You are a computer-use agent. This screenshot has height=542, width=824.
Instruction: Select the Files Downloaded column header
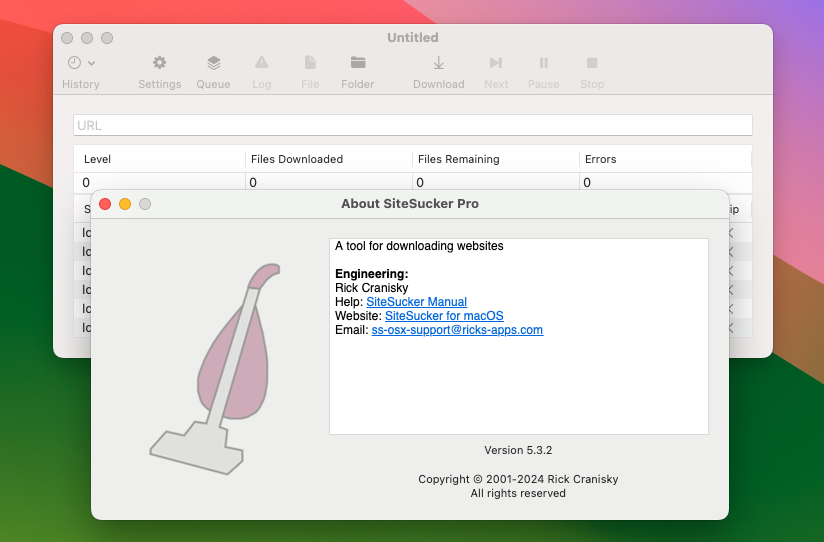tap(328, 159)
